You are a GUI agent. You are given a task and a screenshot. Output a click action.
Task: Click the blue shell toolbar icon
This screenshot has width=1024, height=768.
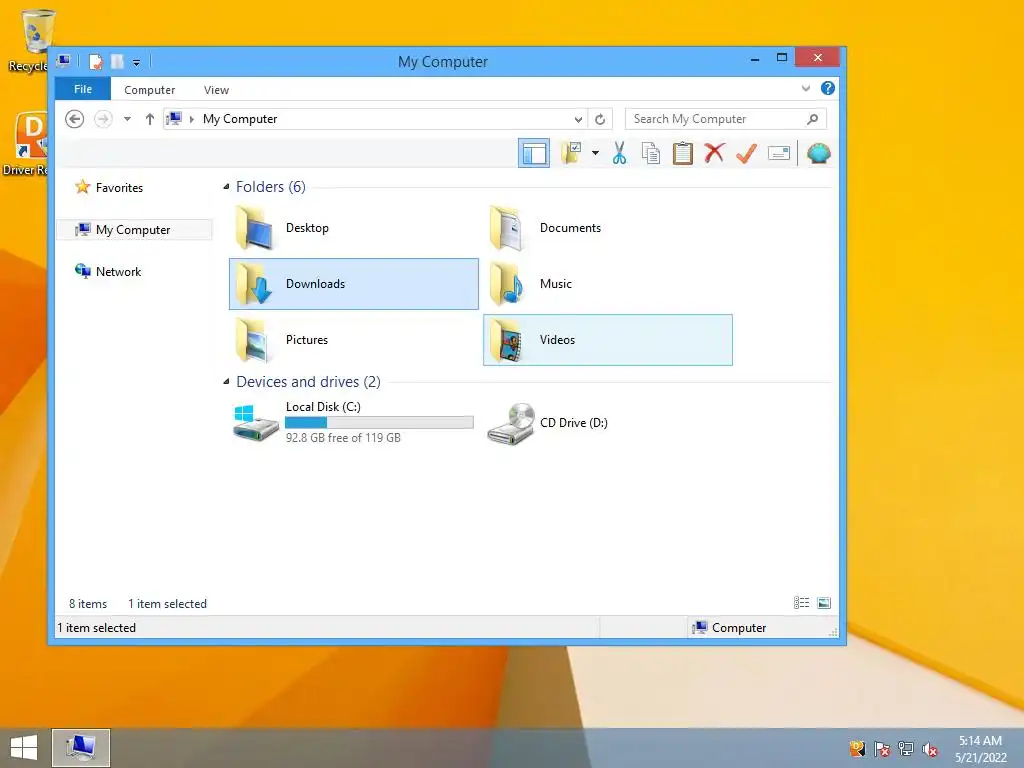(818, 153)
